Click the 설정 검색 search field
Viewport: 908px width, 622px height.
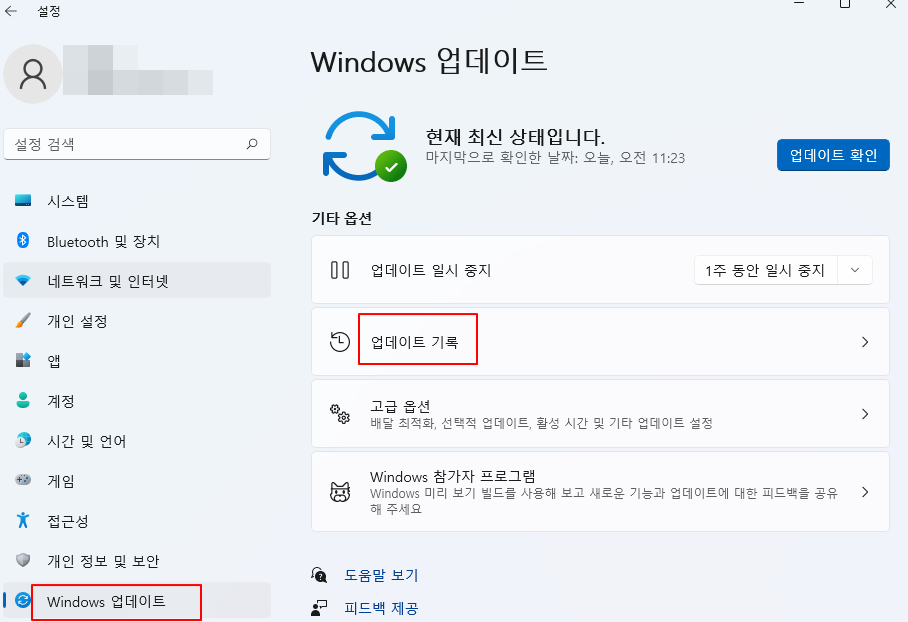[x=137, y=144]
